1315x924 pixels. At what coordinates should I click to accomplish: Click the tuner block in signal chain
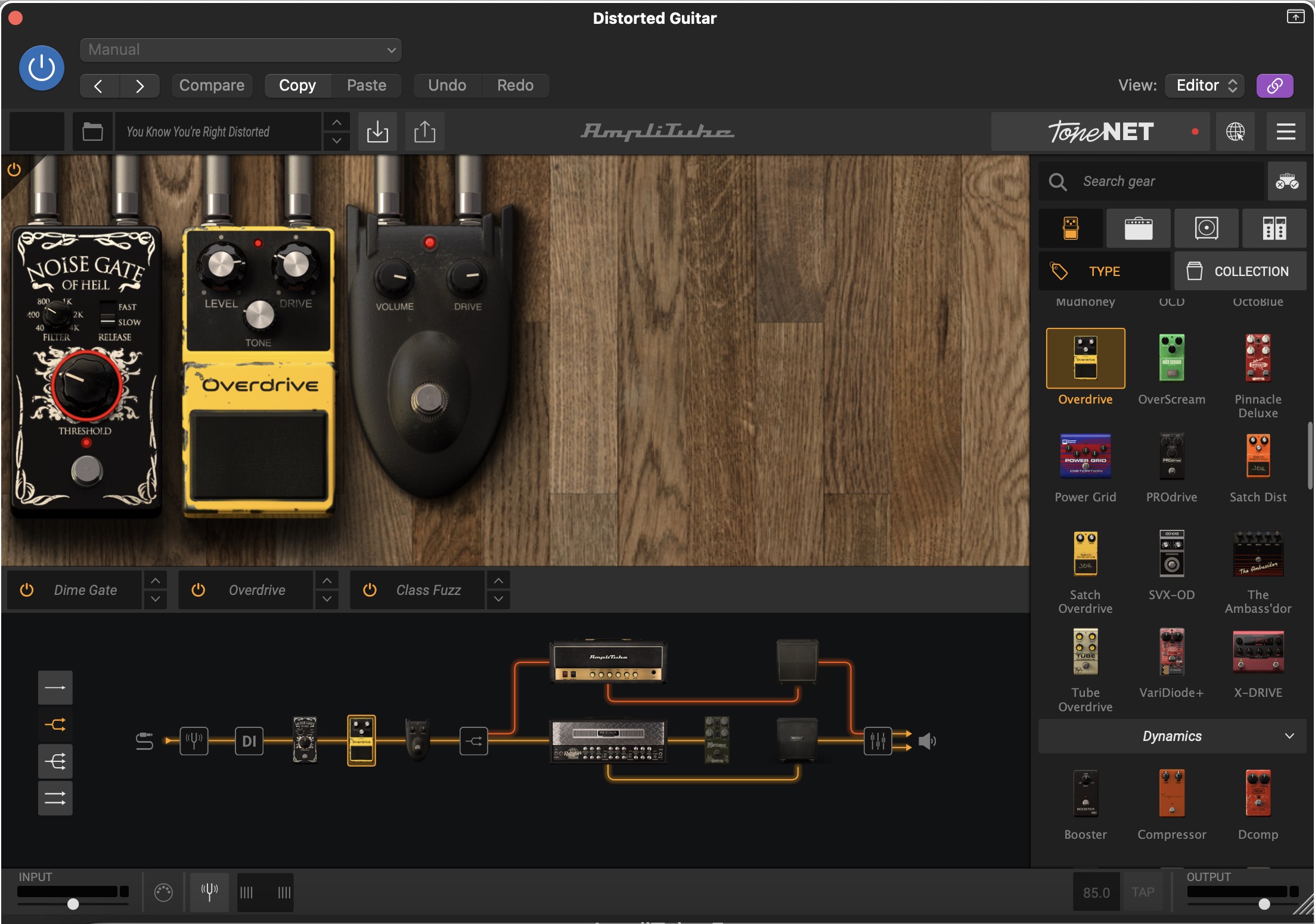(194, 741)
